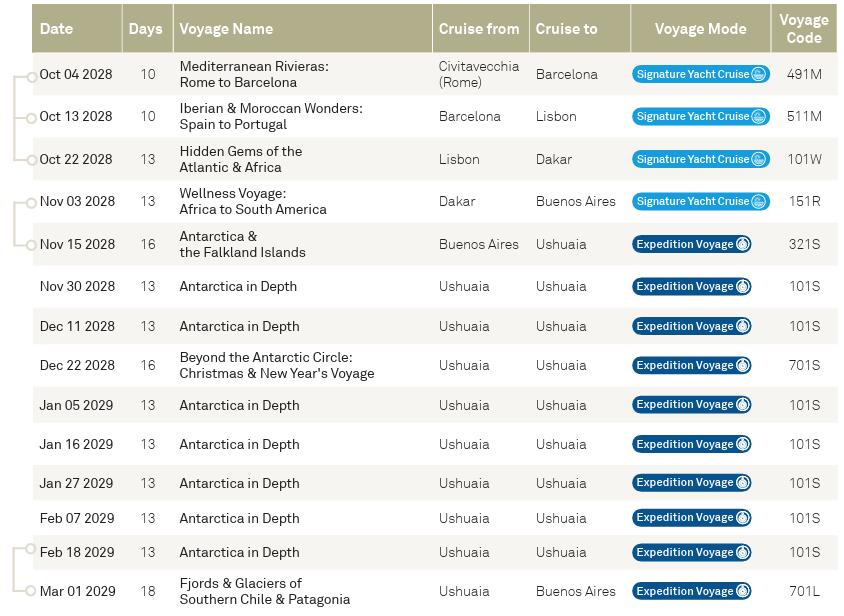This screenshot has height=616, width=844.
Task: Open Hidden Gems of the Atlantic & Africa
Action: [241, 159]
